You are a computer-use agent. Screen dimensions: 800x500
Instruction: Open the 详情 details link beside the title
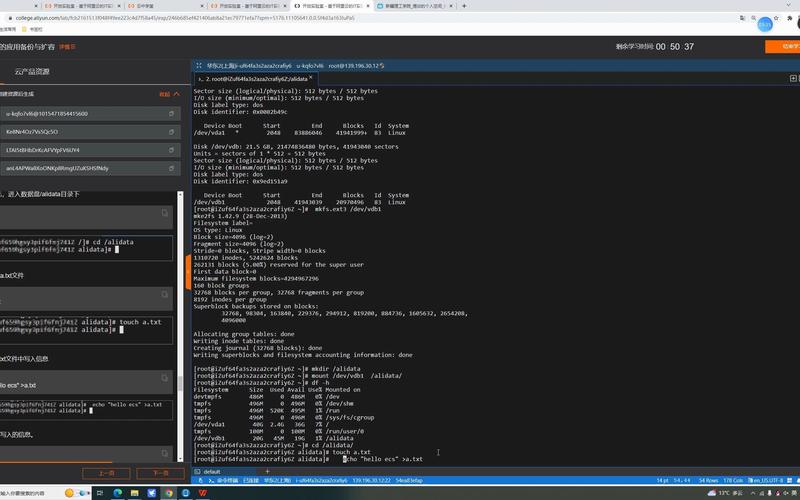click(x=67, y=47)
